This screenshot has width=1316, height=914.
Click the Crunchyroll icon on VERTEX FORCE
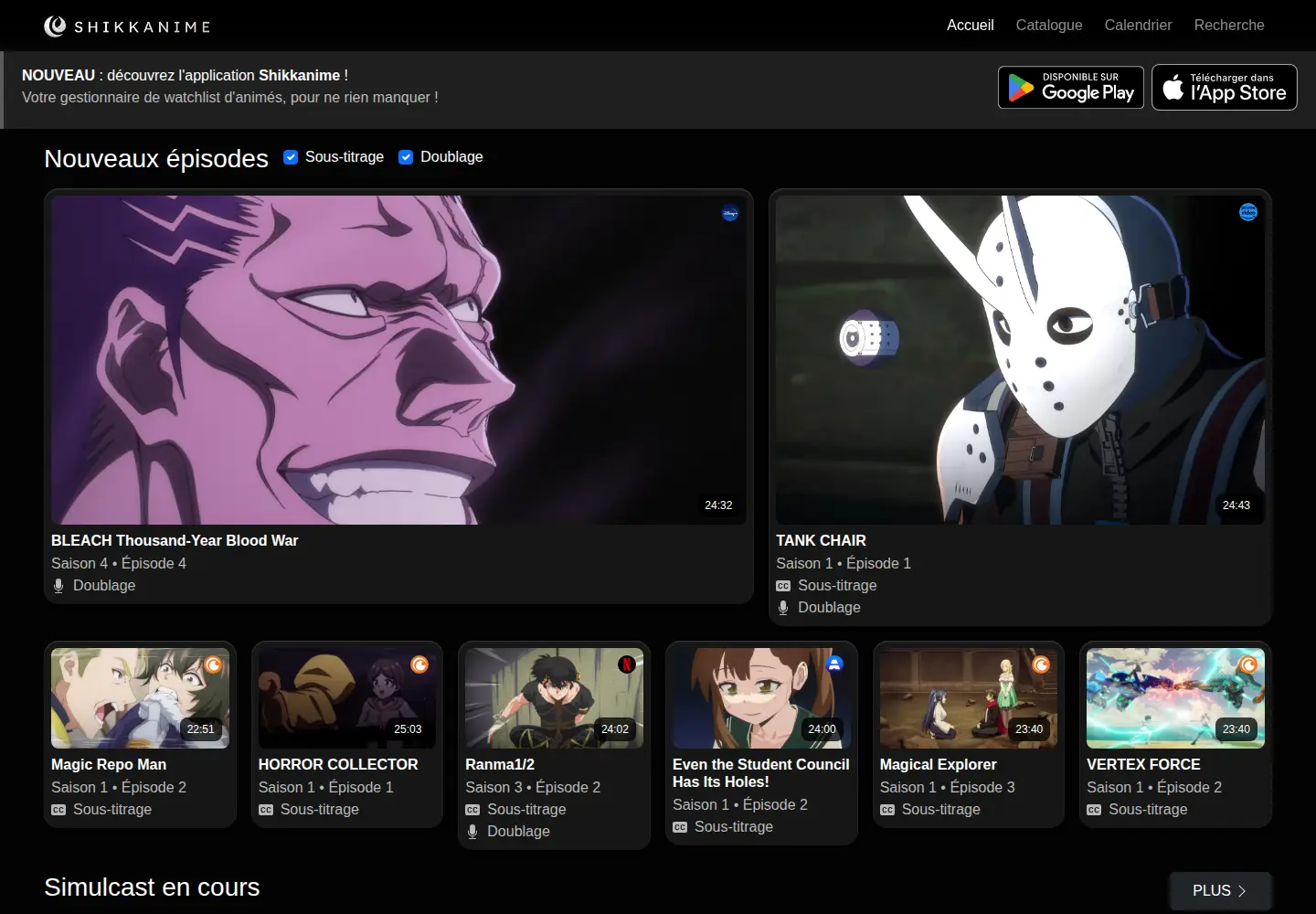point(1248,664)
